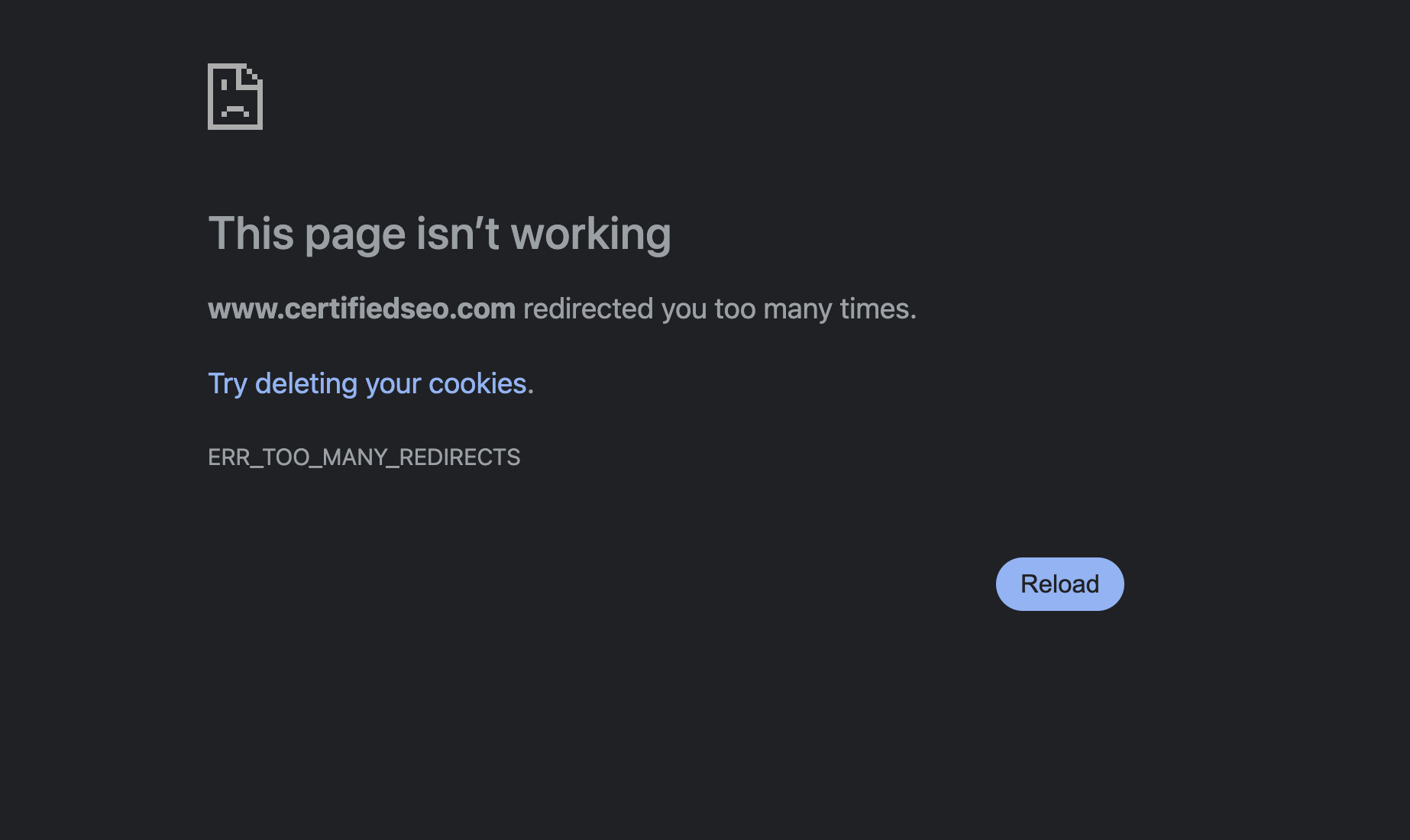Open the Try deleting your cookies link

point(367,384)
